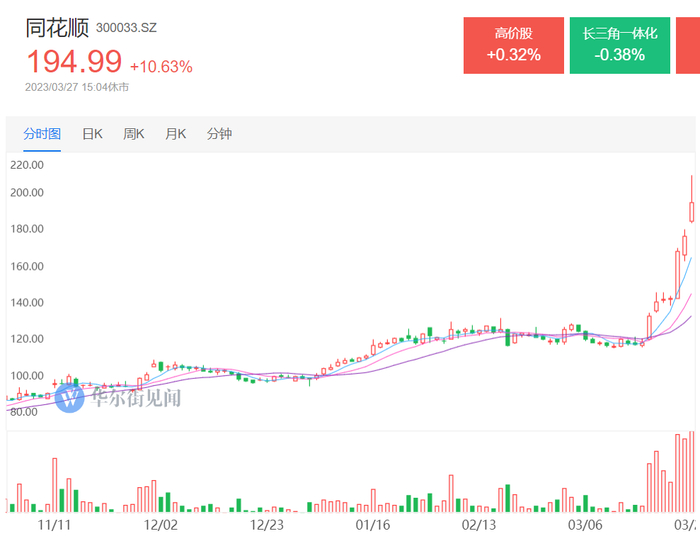Click the 同花顺 stock name

[57, 27]
